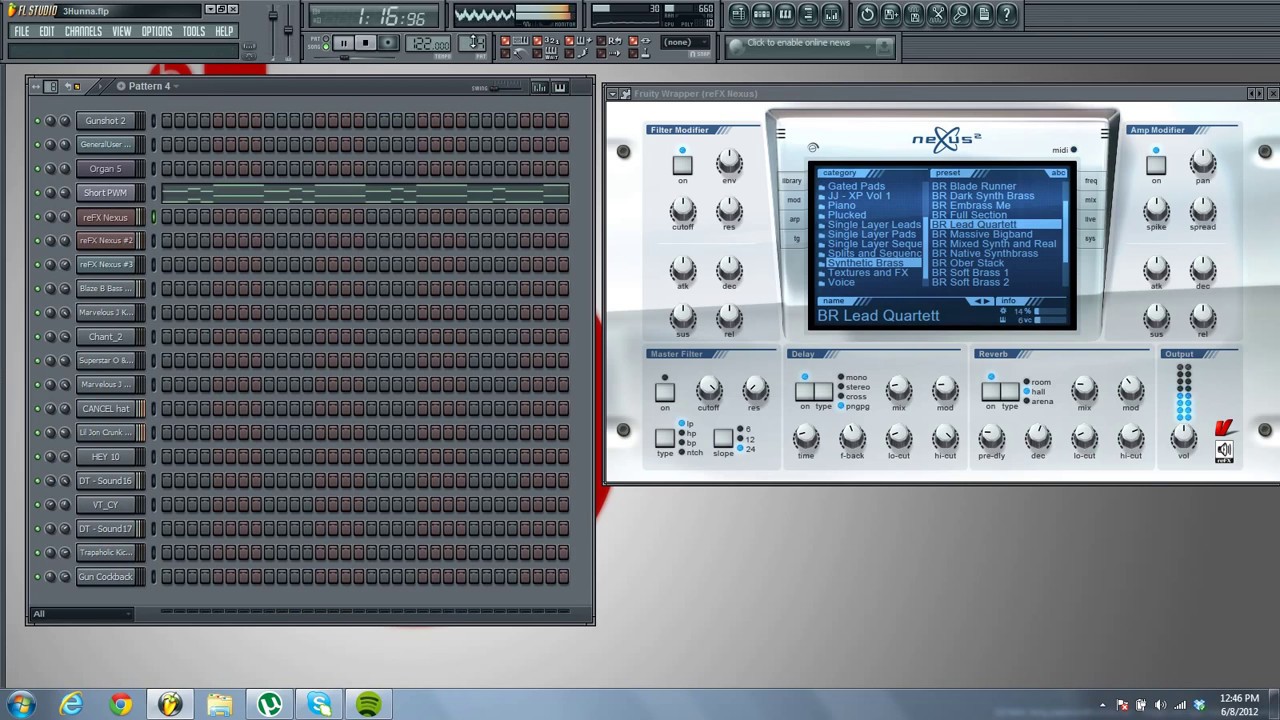This screenshot has width=1280, height=720.
Task: Switch to the Nexus arp tab
Action: pyautogui.click(x=795, y=219)
